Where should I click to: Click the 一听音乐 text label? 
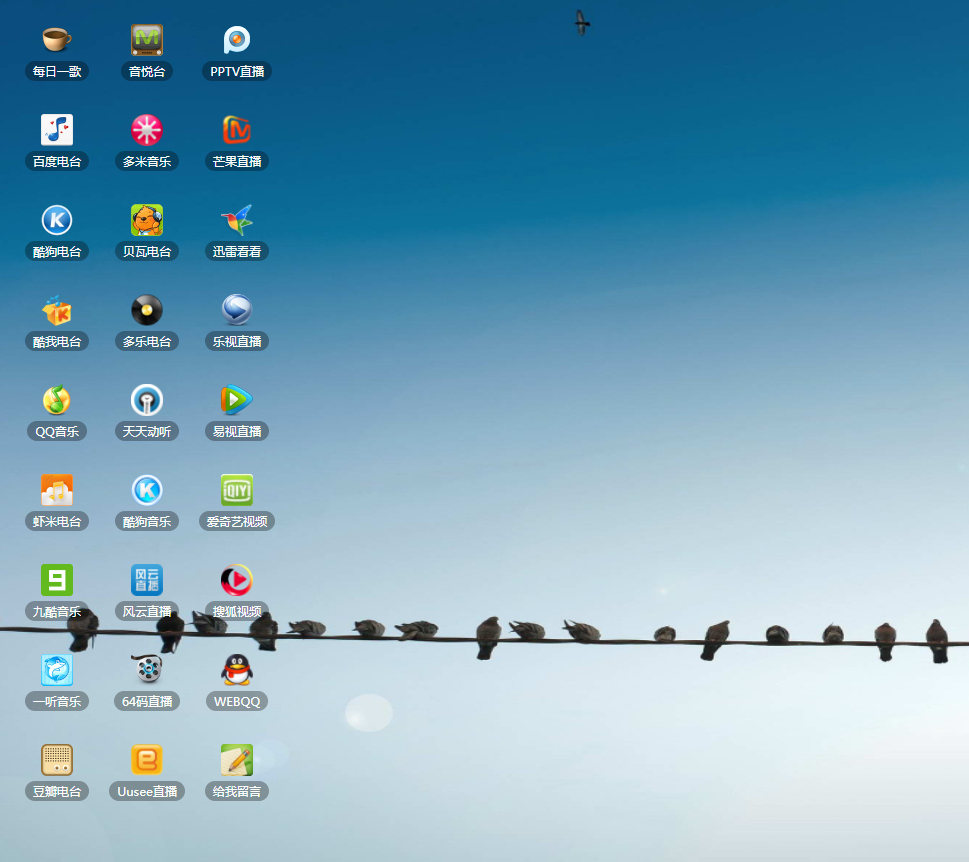[57, 701]
